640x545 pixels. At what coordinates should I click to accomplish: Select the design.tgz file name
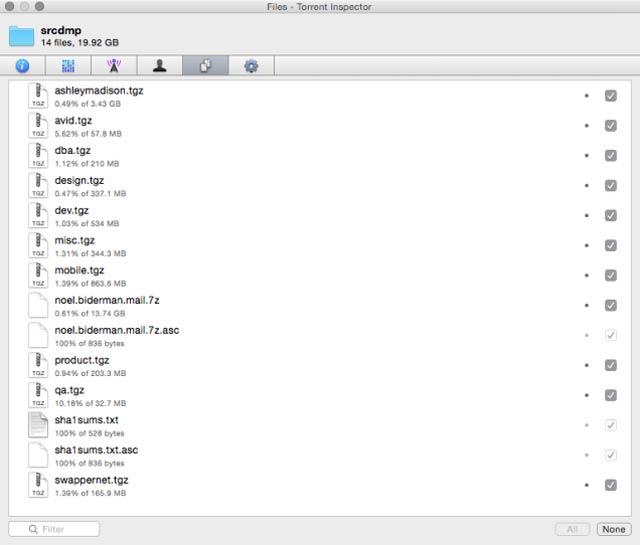coord(79,180)
